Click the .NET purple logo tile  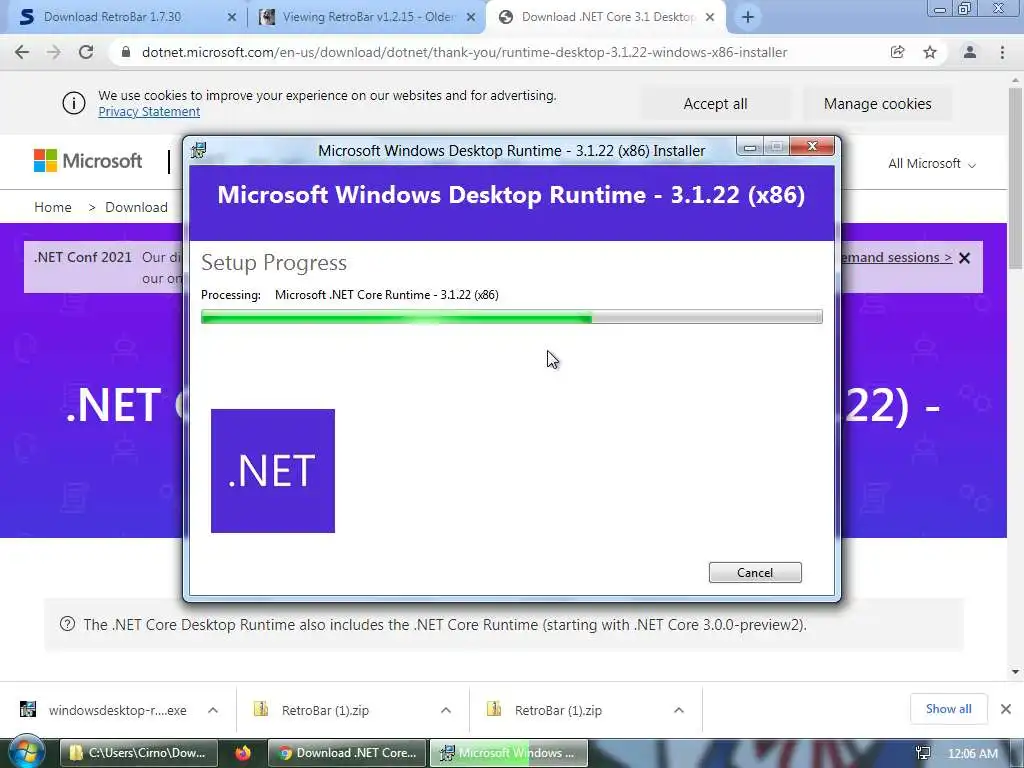click(x=273, y=471)
